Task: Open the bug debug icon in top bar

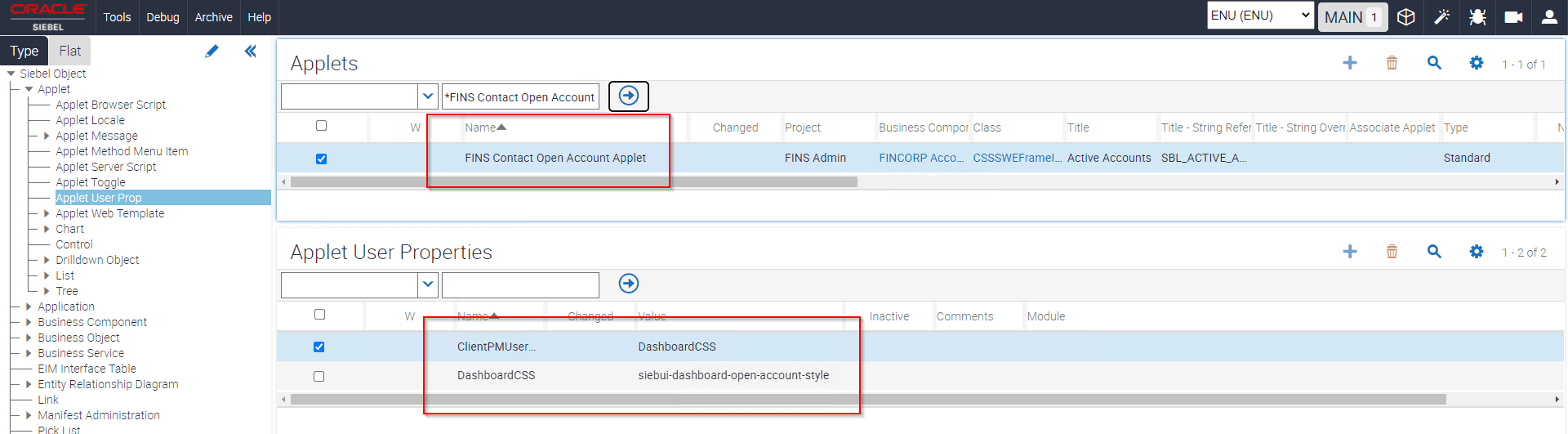Action: tap(1477, 17)
